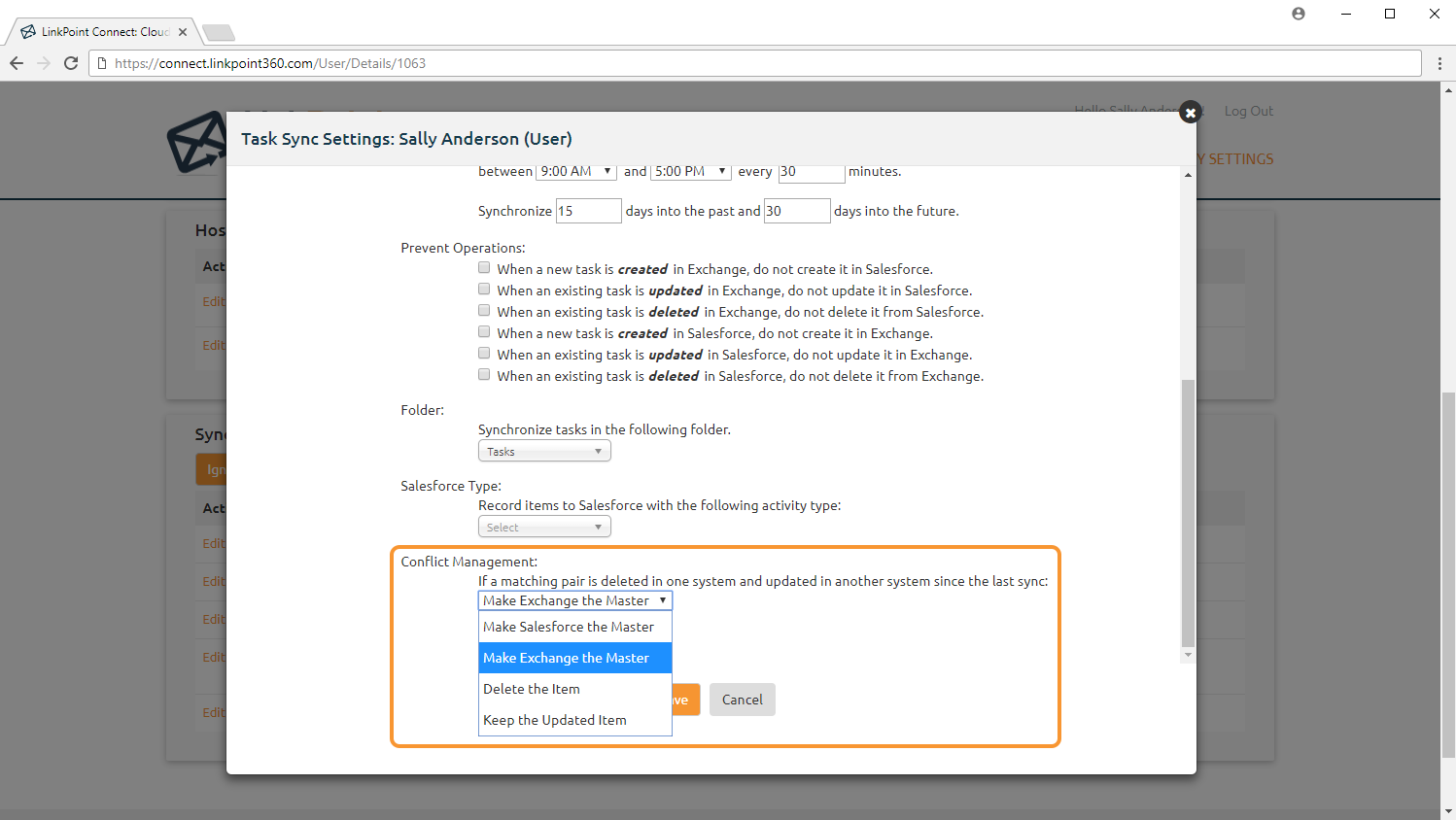Open the 5:00 PM end time dropdown
1456x820 pixels.
pos(691,171)
